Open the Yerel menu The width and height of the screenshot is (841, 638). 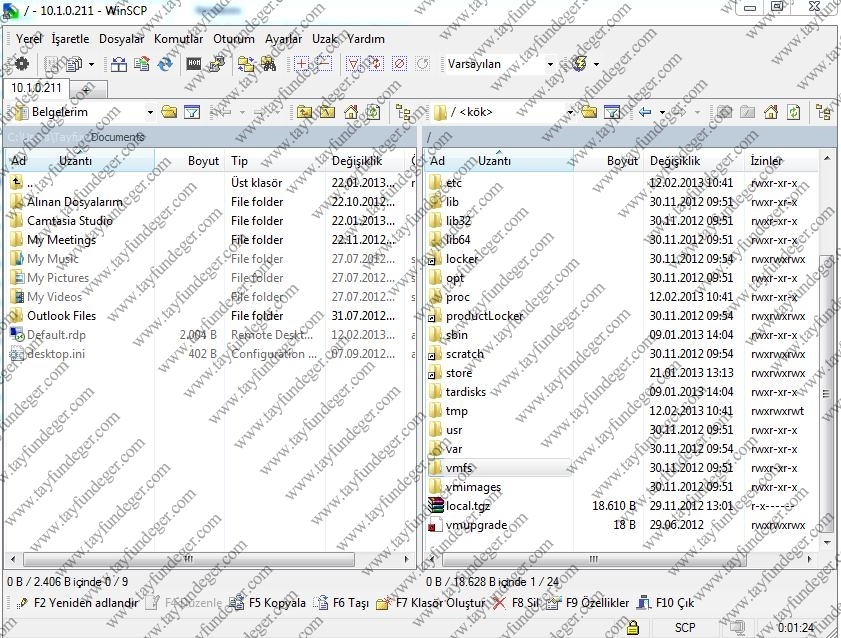click(x=29, y=39)
